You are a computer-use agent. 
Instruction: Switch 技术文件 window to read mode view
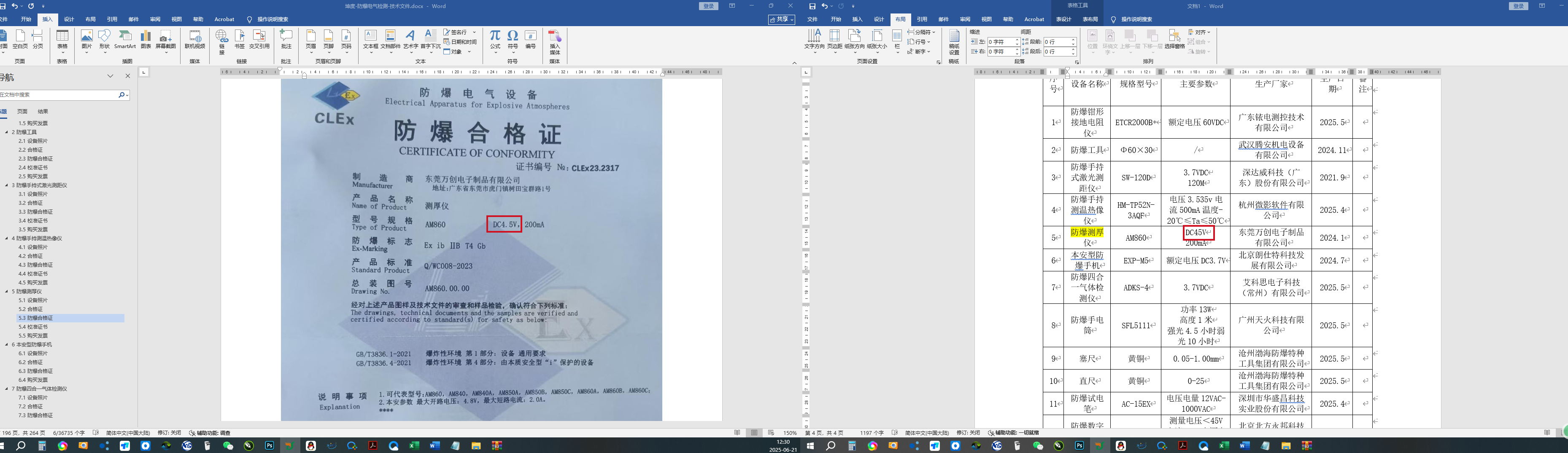click(738, 433)
